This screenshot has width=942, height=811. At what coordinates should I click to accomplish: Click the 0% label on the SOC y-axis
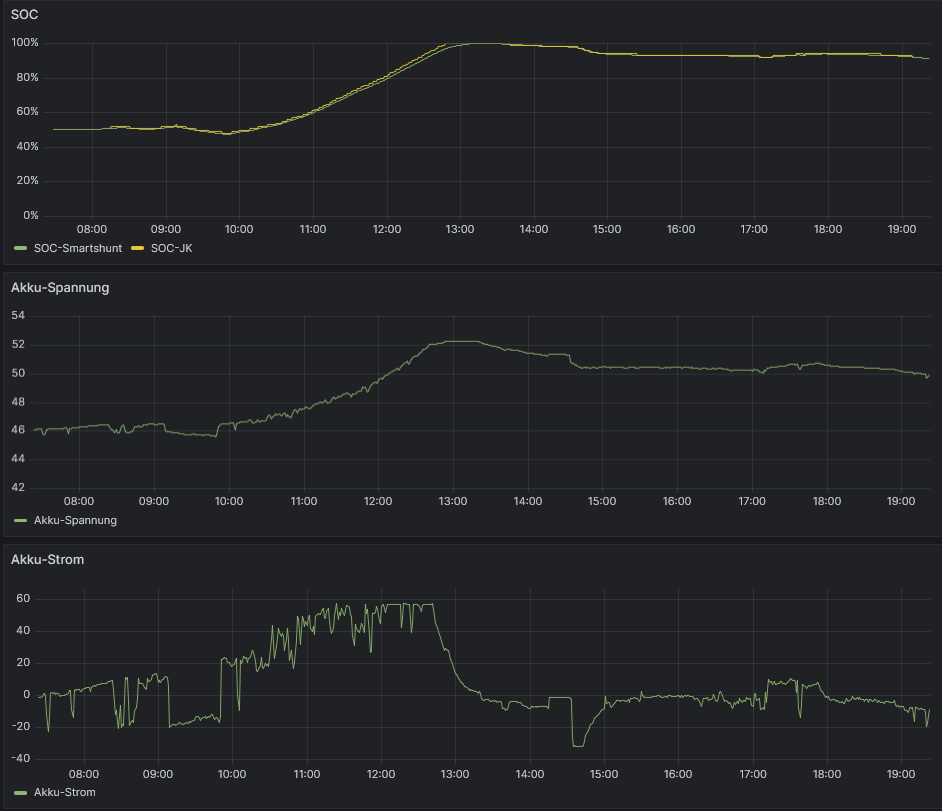(x=30, y=215)
